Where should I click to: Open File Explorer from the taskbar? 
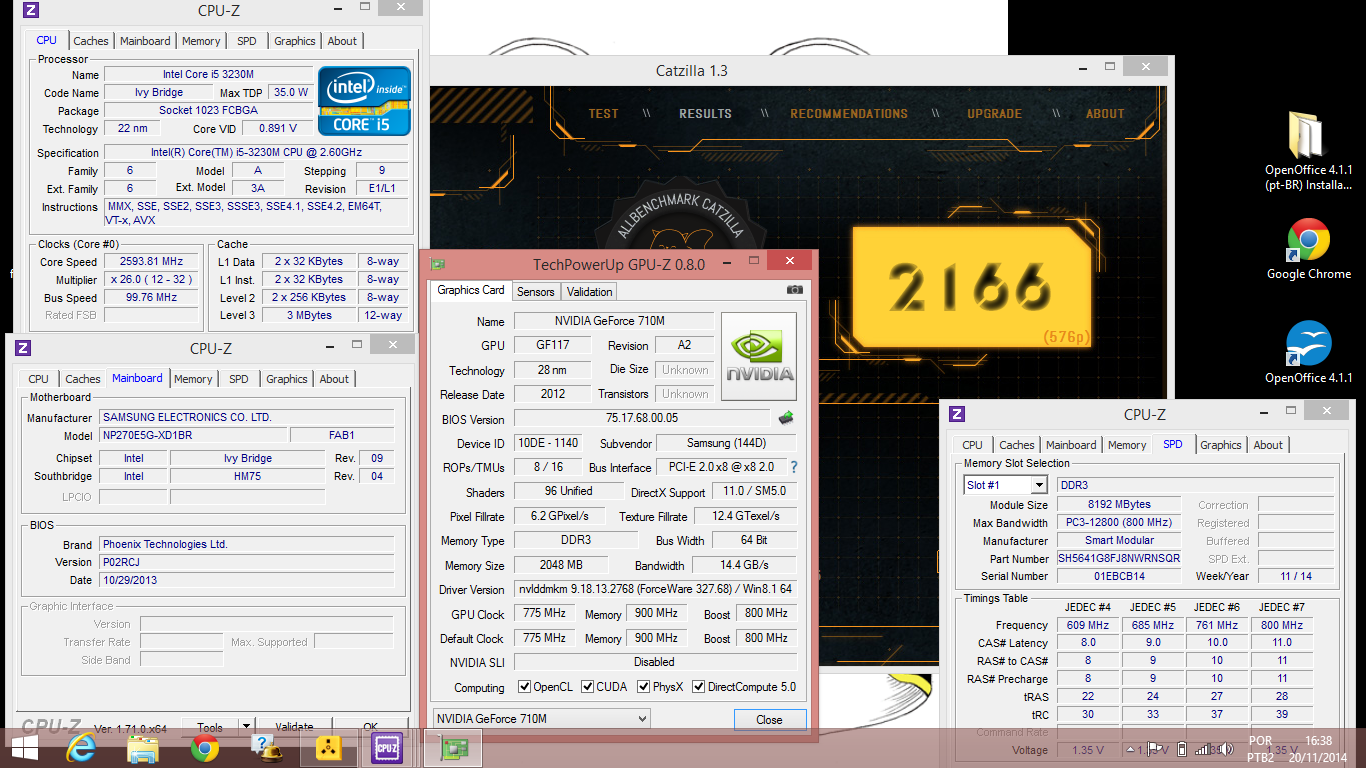143,748
